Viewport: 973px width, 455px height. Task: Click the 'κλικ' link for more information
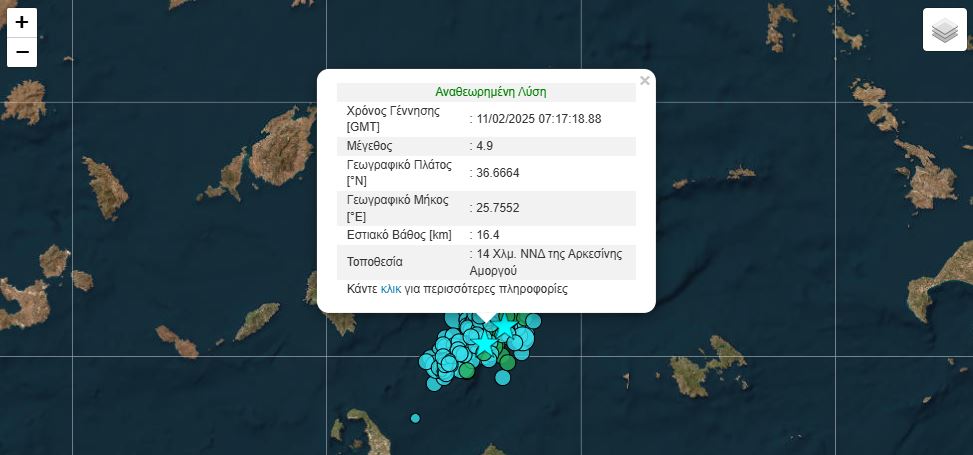pos(391,289)
